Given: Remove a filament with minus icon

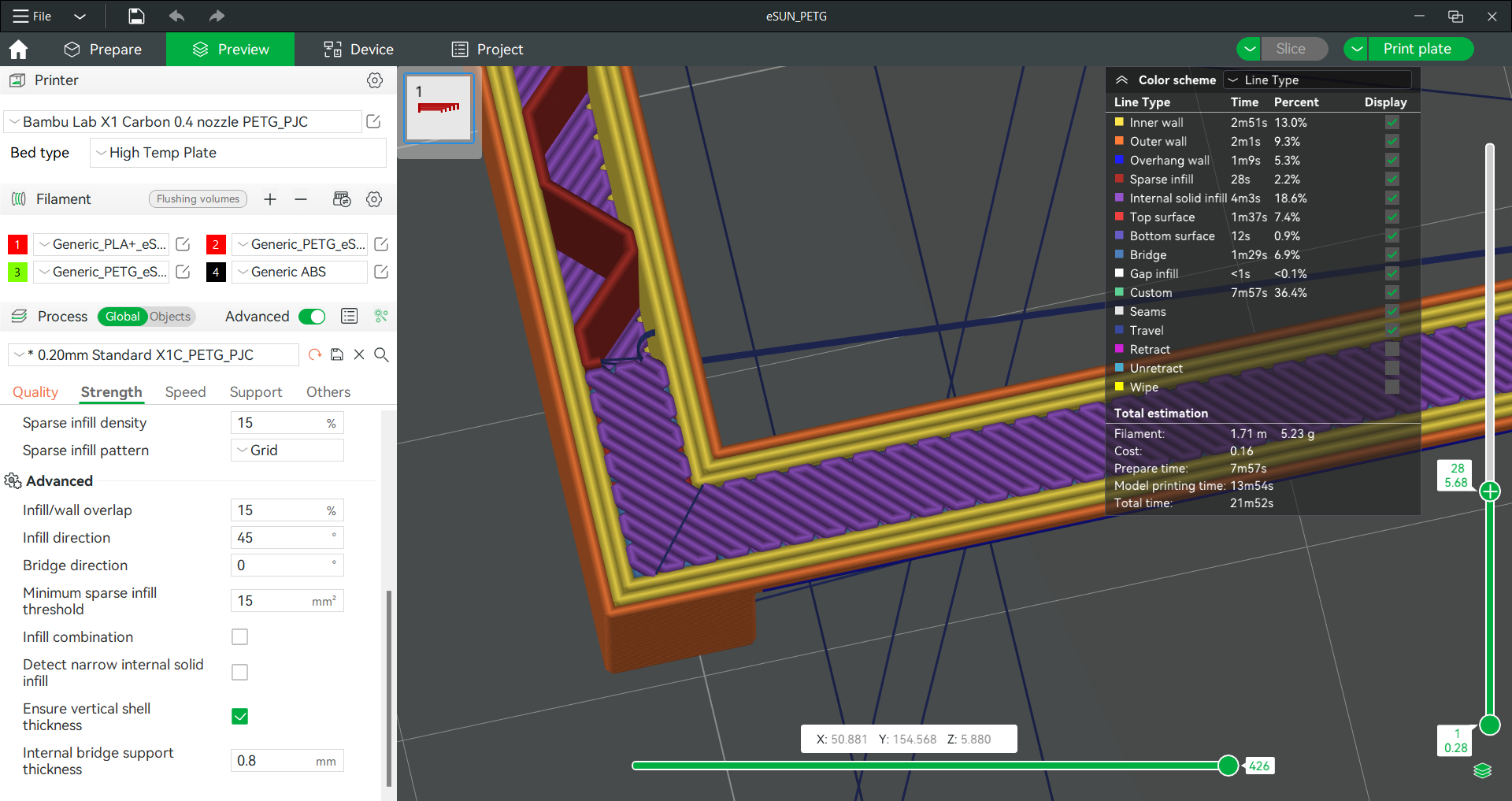Looking at the screenshot, I should [301, 199].
